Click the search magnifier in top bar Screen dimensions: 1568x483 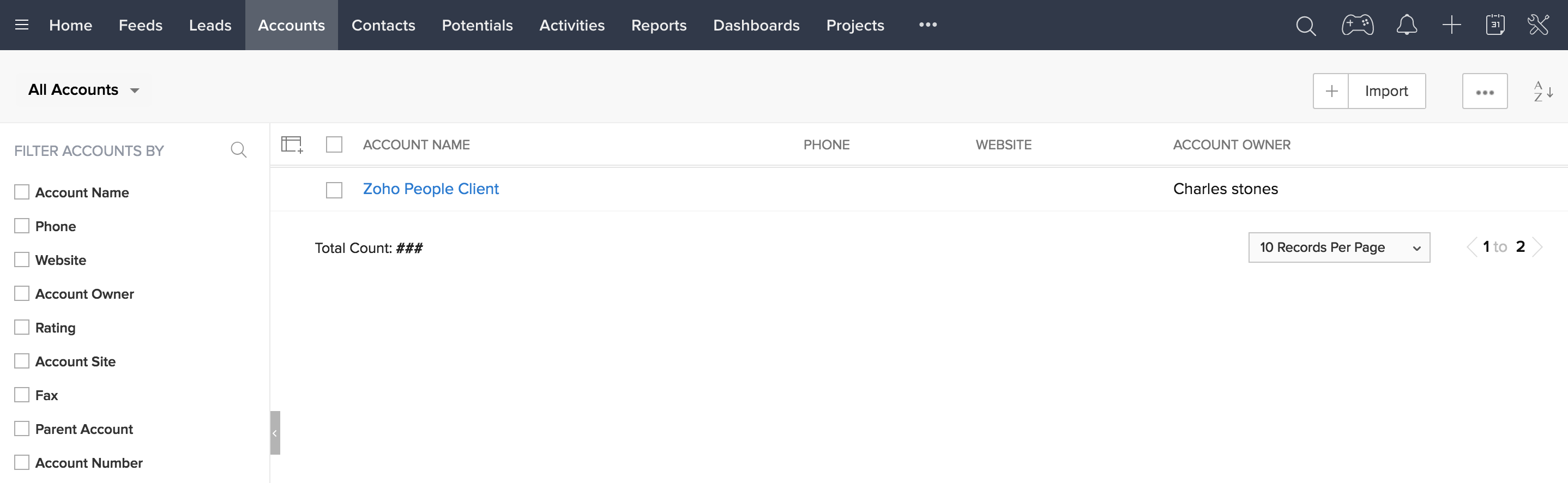point(1305,26)
